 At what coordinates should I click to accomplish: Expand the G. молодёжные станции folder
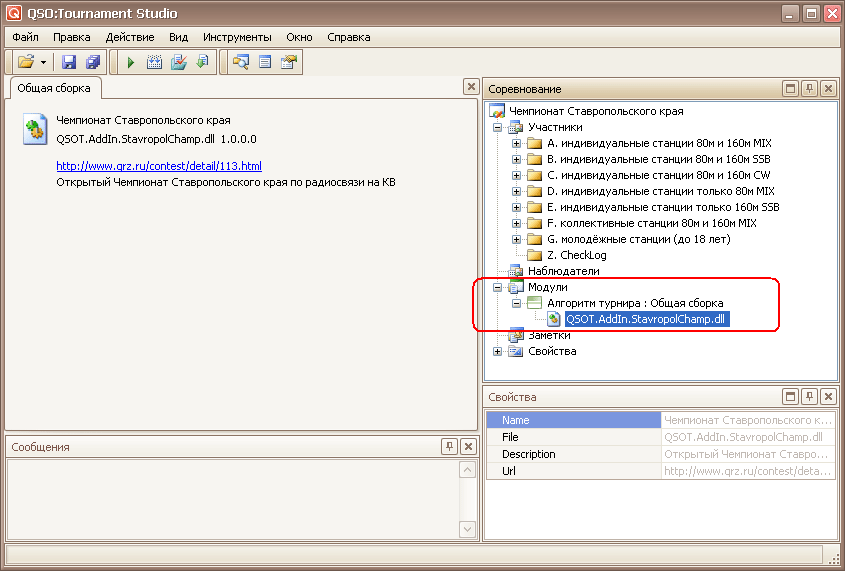tap(516, 240)
